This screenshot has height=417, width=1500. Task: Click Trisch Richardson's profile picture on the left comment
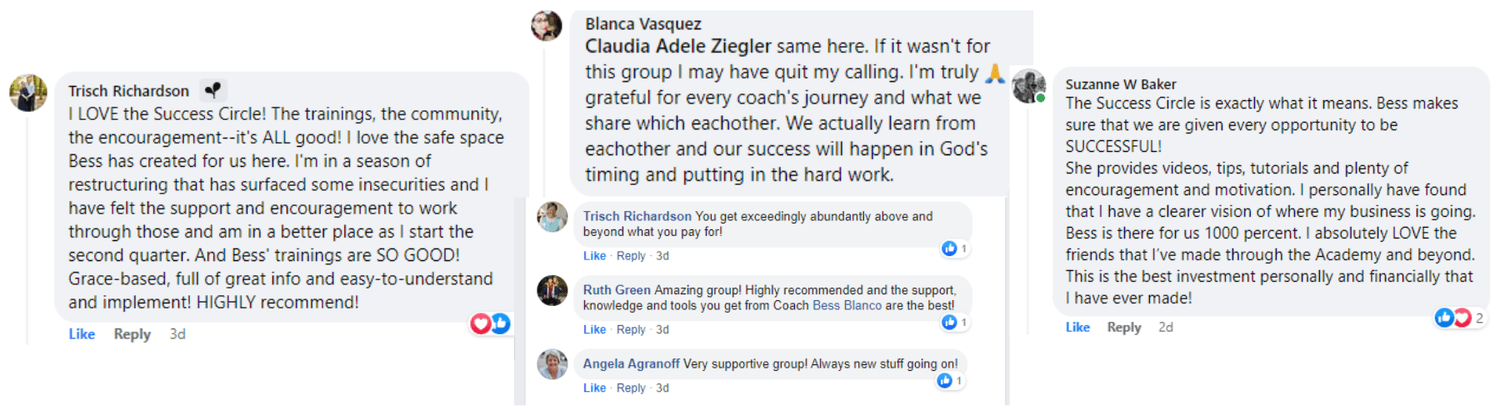28,92
